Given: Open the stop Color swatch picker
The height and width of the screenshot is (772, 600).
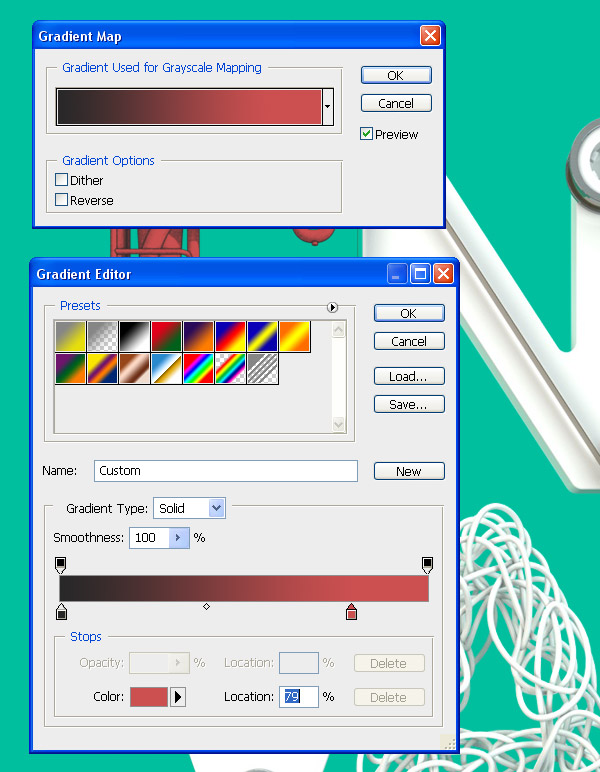Looking at the screenshot, I should coord(149,697).
